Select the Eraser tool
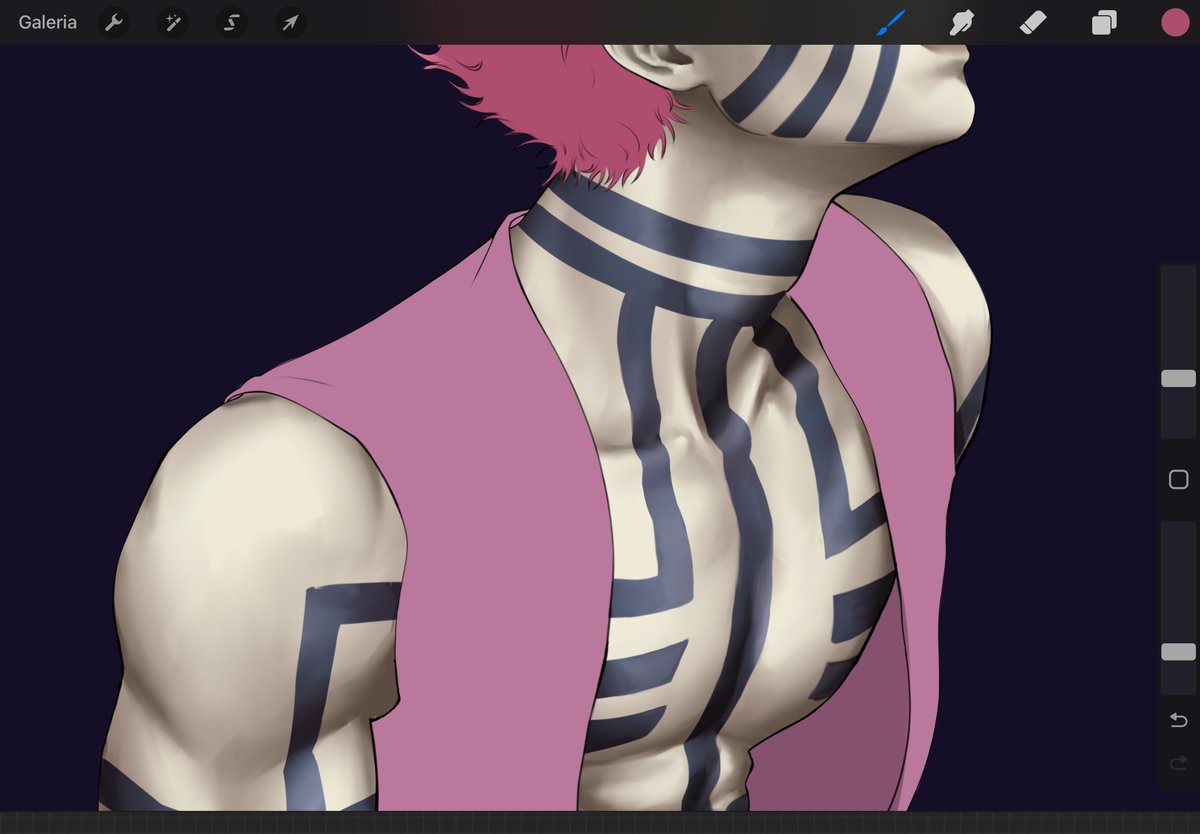1200x834 pixels. point(1033,22)
